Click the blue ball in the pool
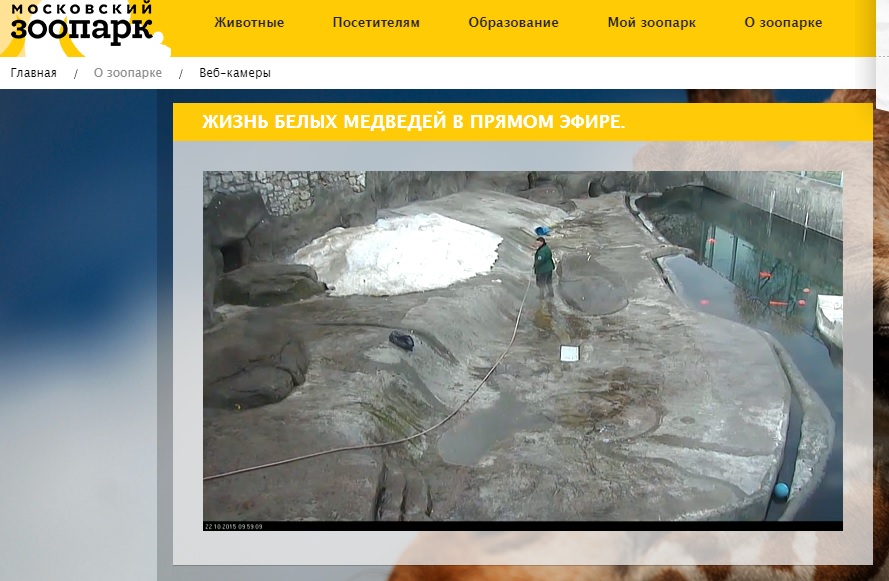Image resolution: width=889 pixels, height=581 pixels. (x=781, y=490)
